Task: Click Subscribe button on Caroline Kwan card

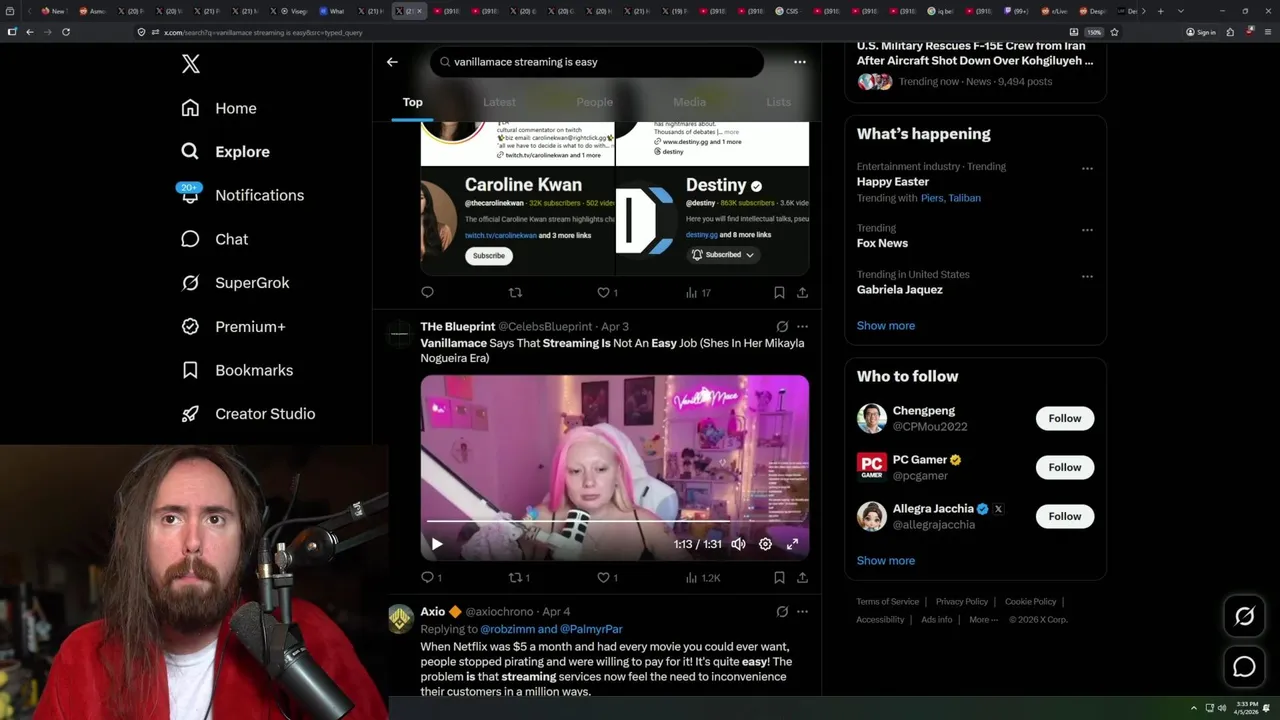Action: [488, 256]
